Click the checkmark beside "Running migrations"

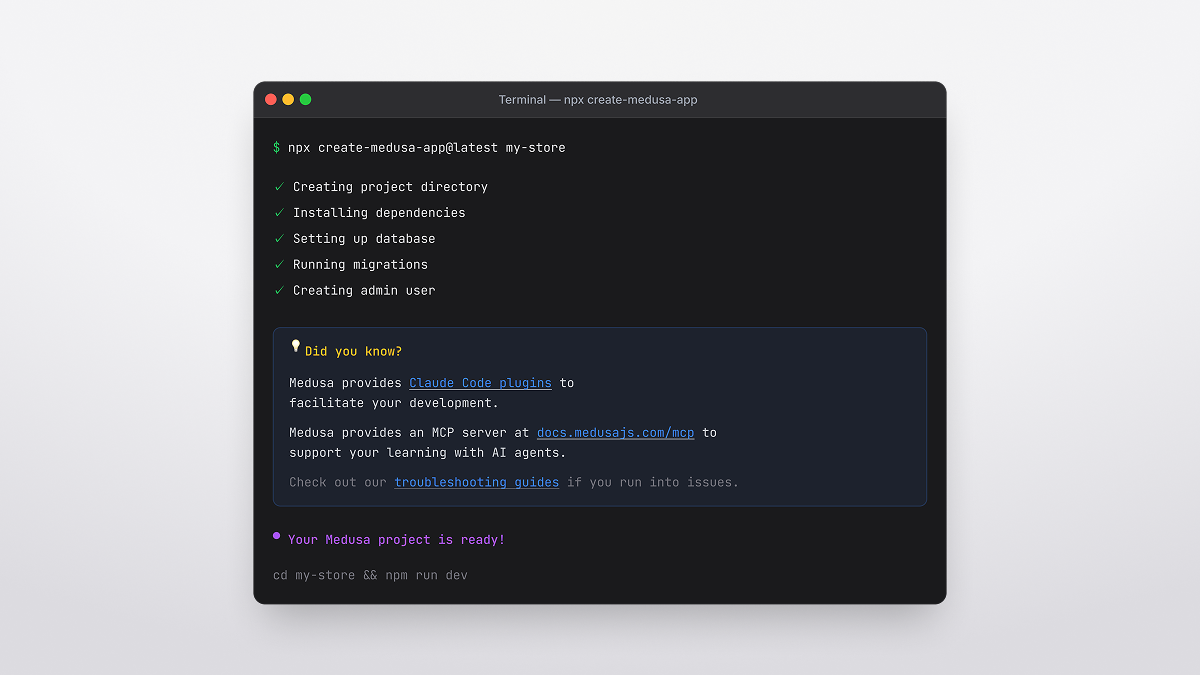pyautogui.click(x=280, y=264)
